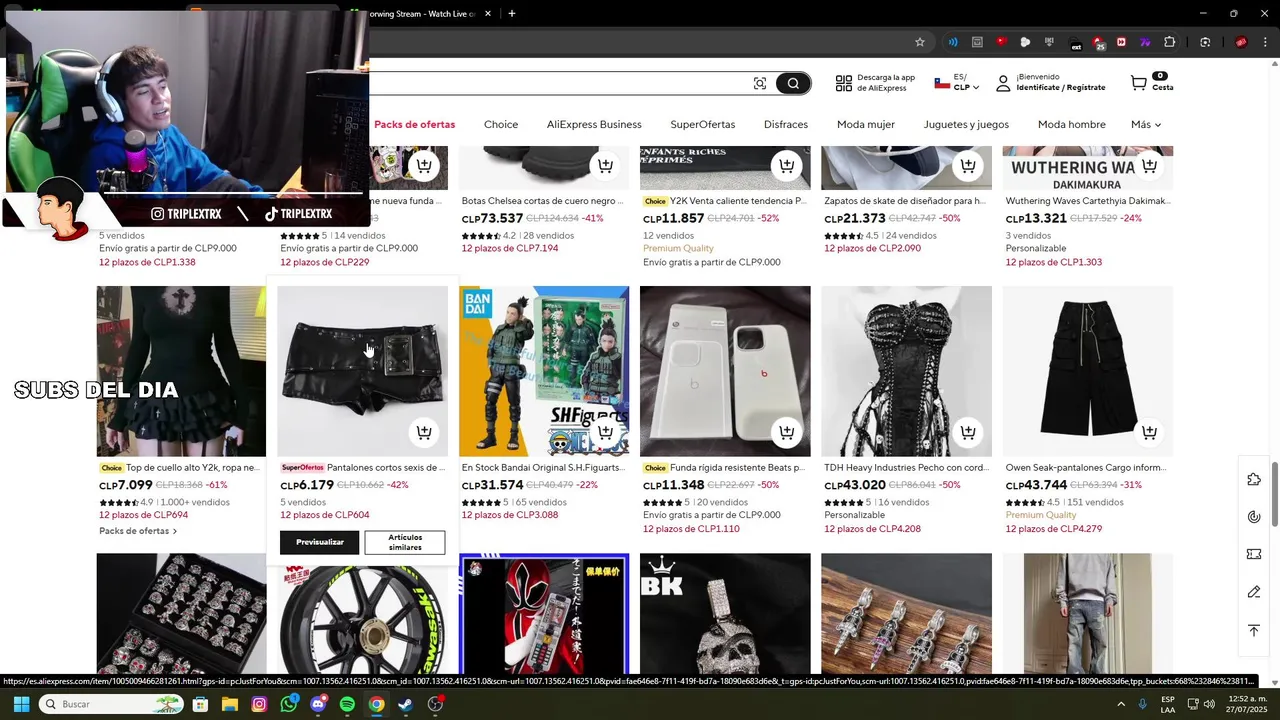Open the Chrome extensions puzzle icon
The height and width of the screenshot is (720, 1280).
tap(1169, 42)
